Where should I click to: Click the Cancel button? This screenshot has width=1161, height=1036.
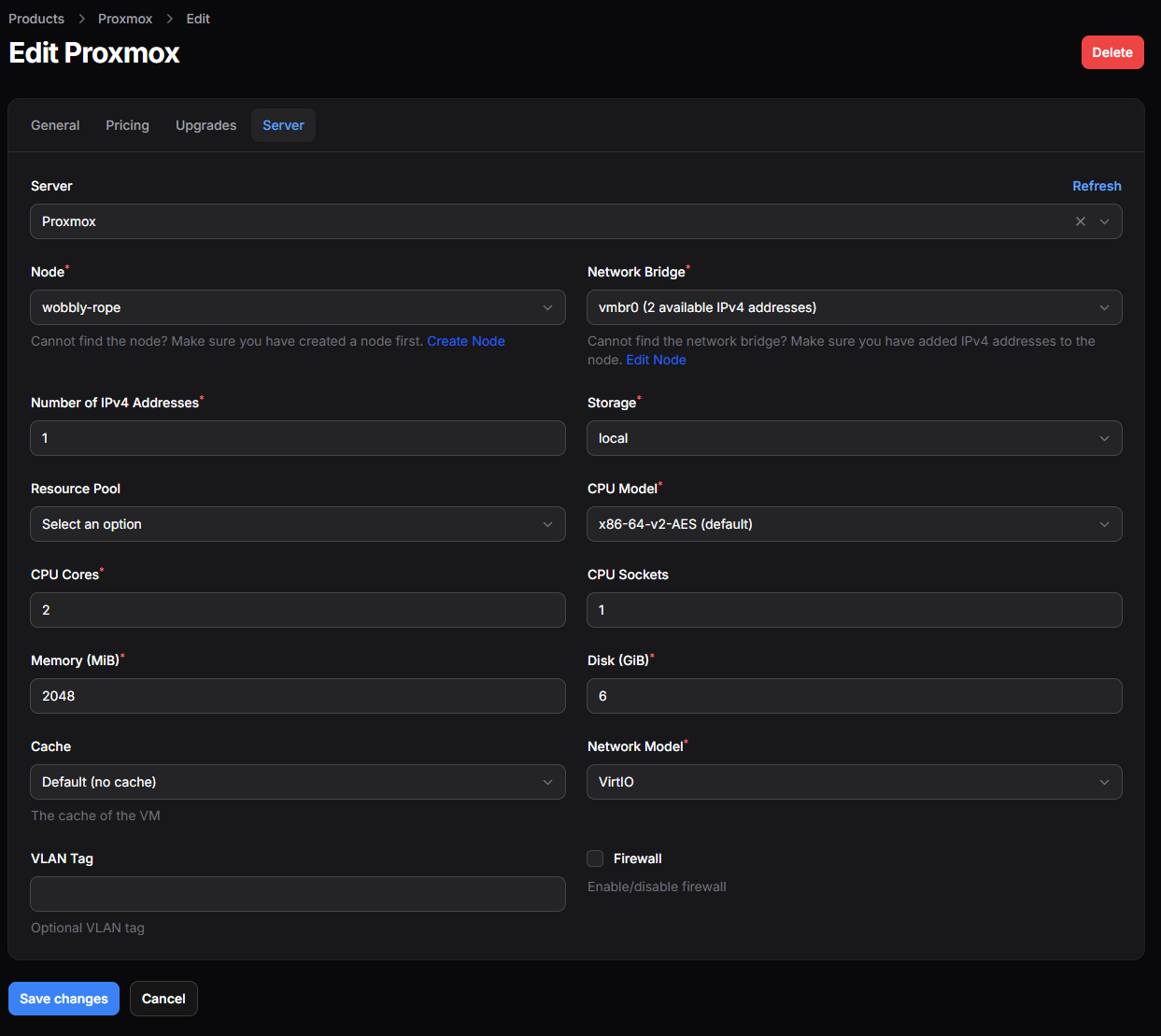[x=163, y=999]
